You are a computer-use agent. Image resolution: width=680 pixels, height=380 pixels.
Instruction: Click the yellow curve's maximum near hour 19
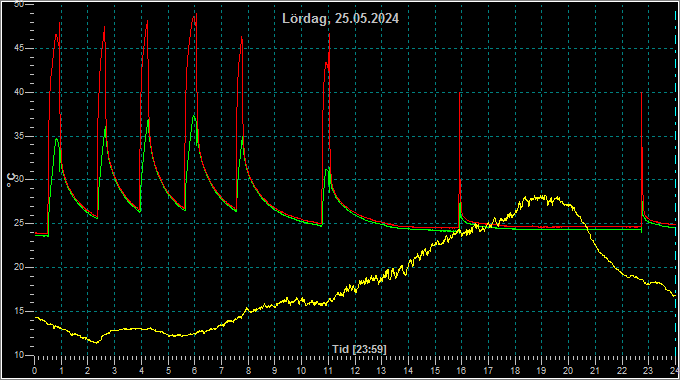(541, 197)
